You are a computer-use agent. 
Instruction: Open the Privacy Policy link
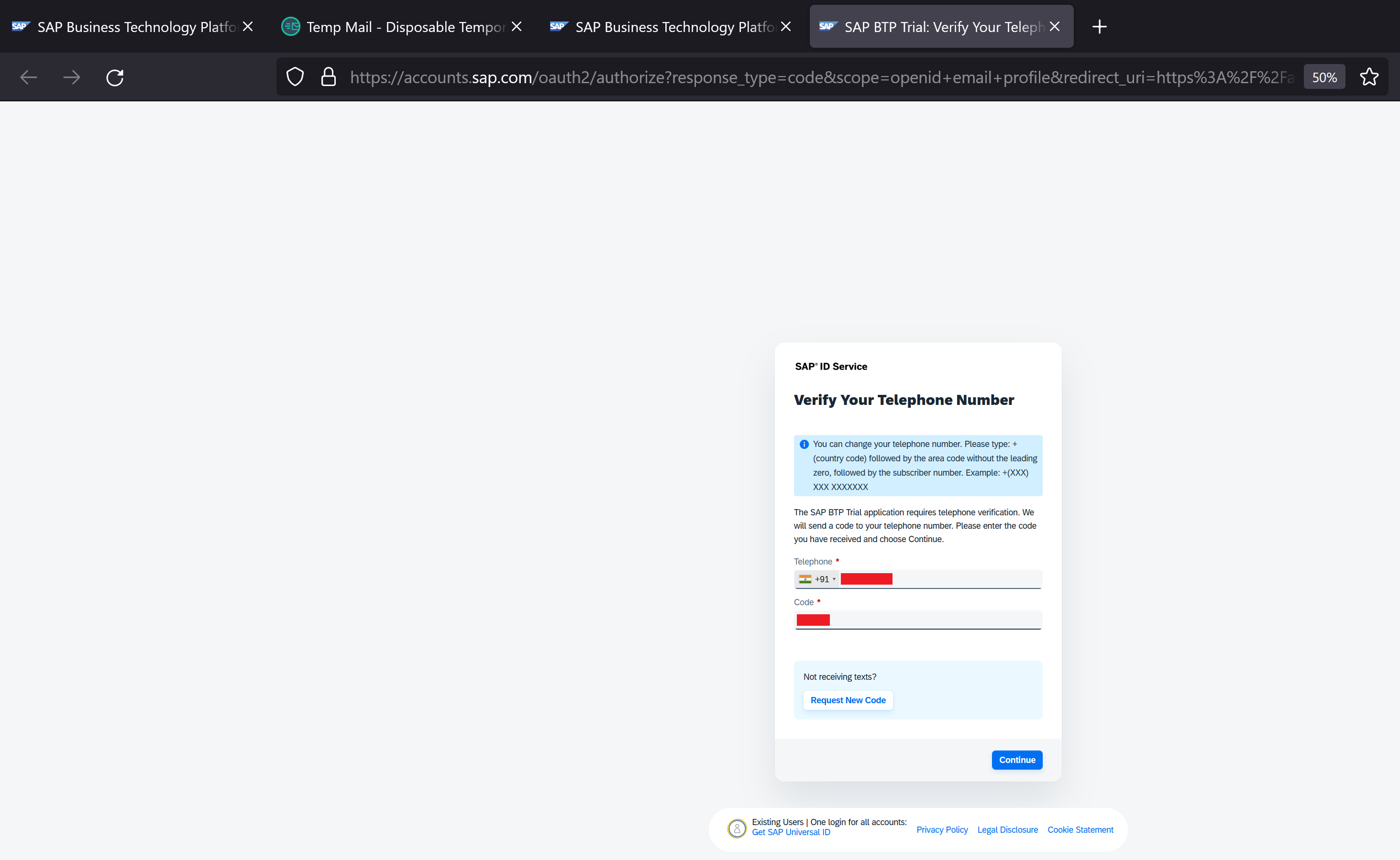941,830
